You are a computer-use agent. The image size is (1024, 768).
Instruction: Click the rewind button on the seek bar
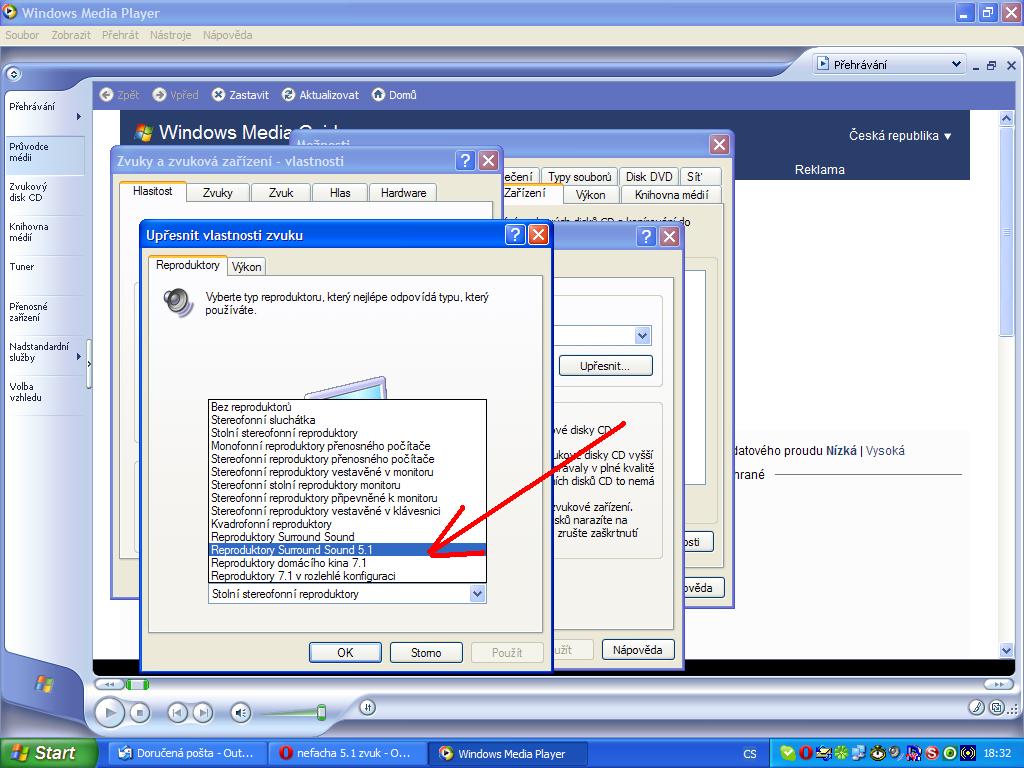pyautogui.click(x=110, y=684)
